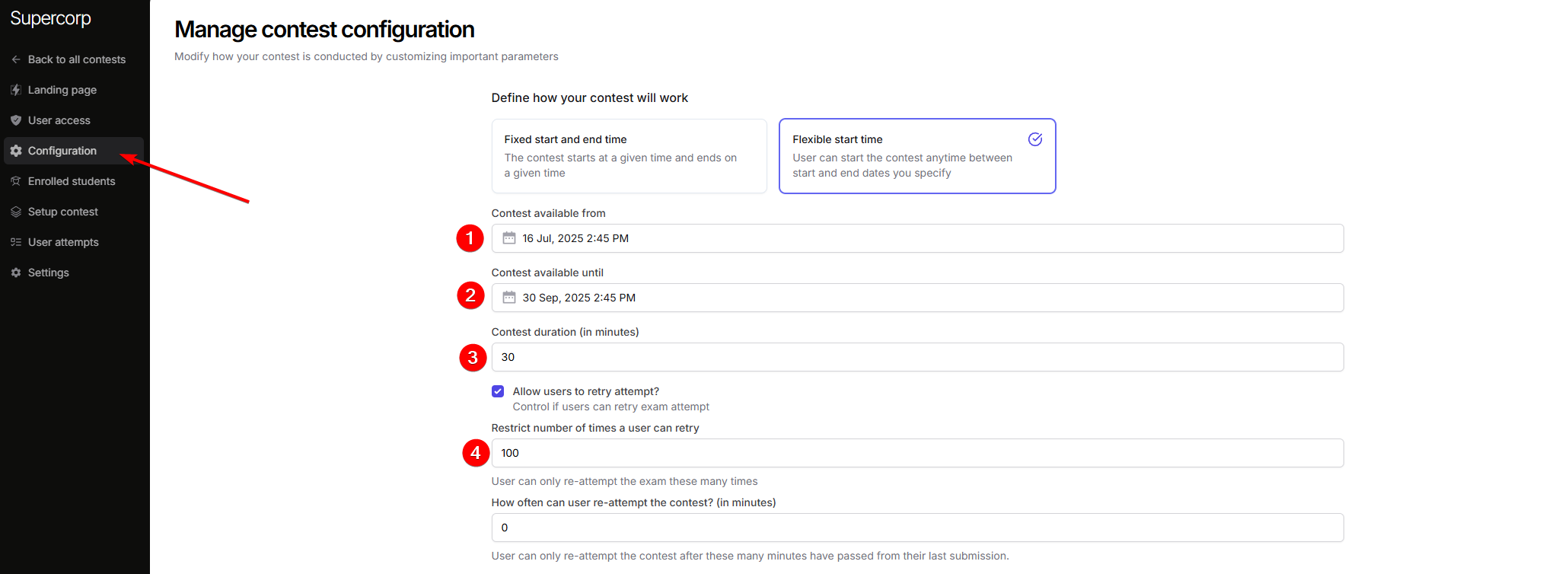Image resolution: width=1568 pixels, height=574 pixels.
Task: Click the Landing page lightning icon
Action: coord(16,90)
